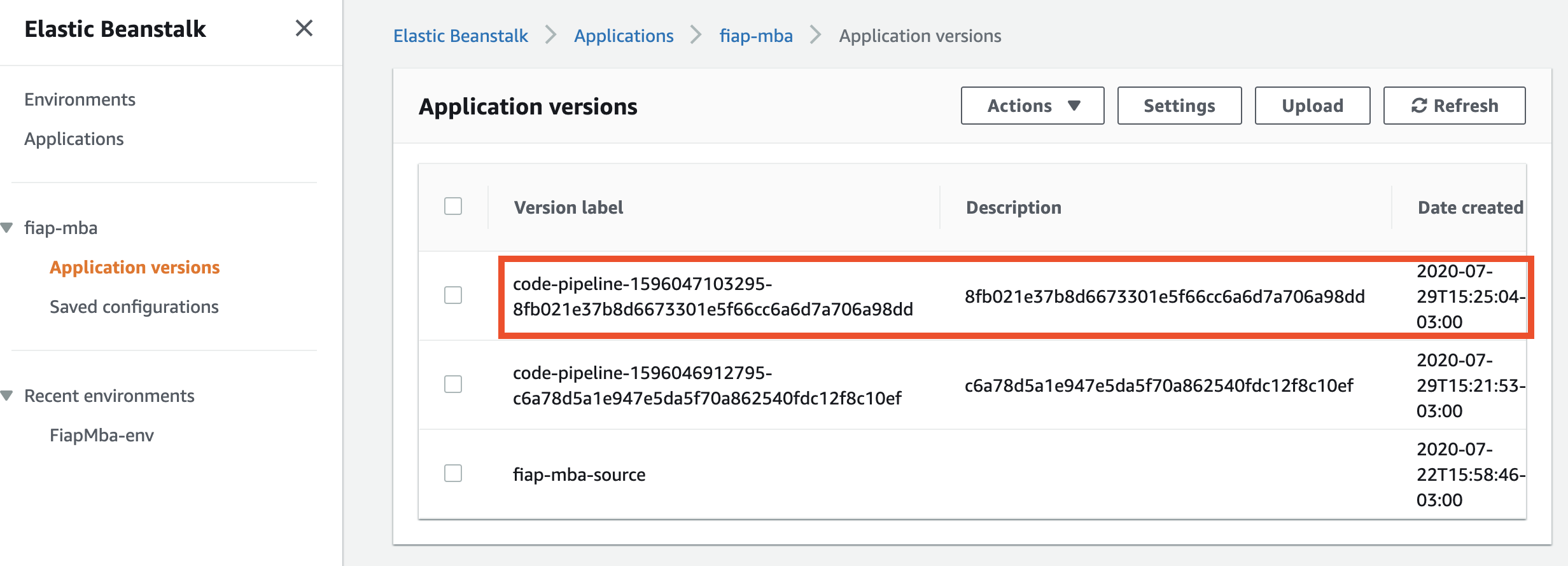
Task: Close the Elastic Beanstalk side panel
Action: [304, 28]
